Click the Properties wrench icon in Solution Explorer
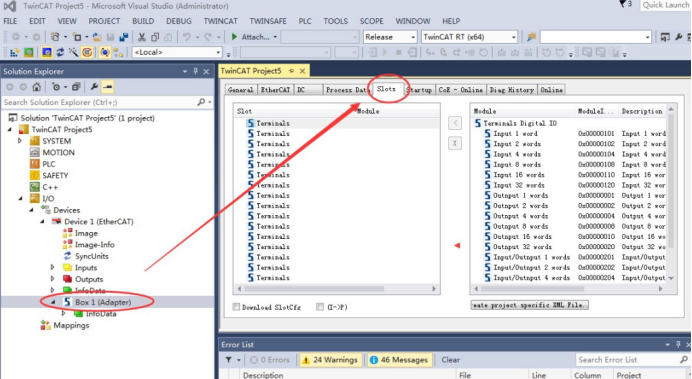Screen dimensions: 692x379 click(94, 87)
